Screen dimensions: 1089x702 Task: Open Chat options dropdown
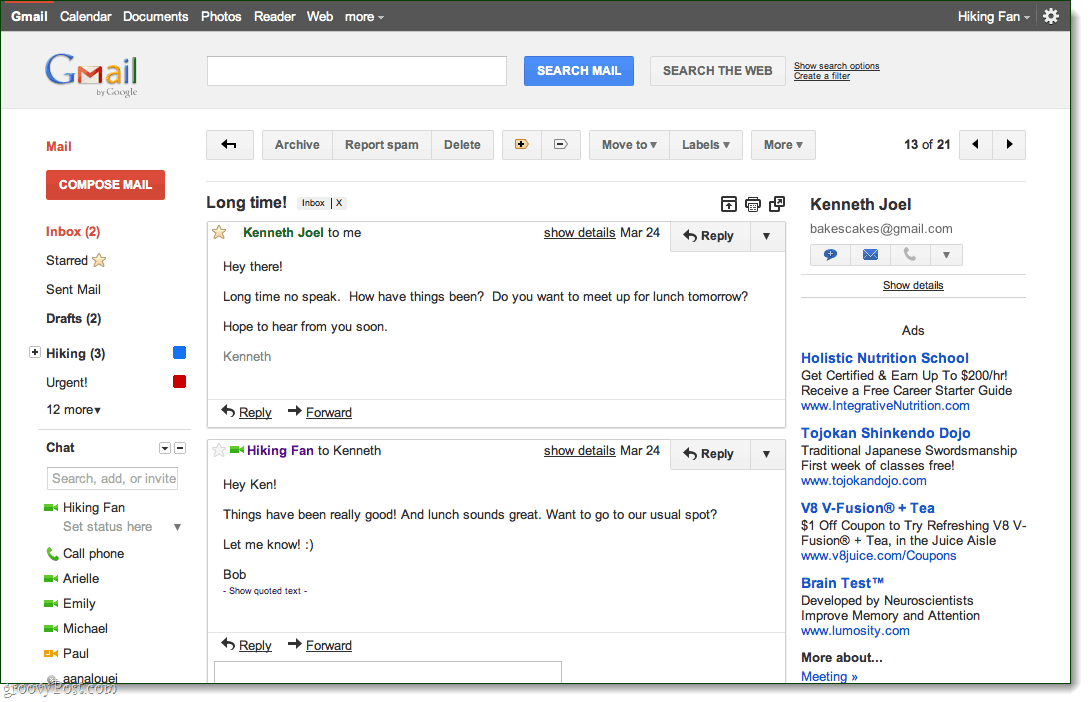pos(165,448)
